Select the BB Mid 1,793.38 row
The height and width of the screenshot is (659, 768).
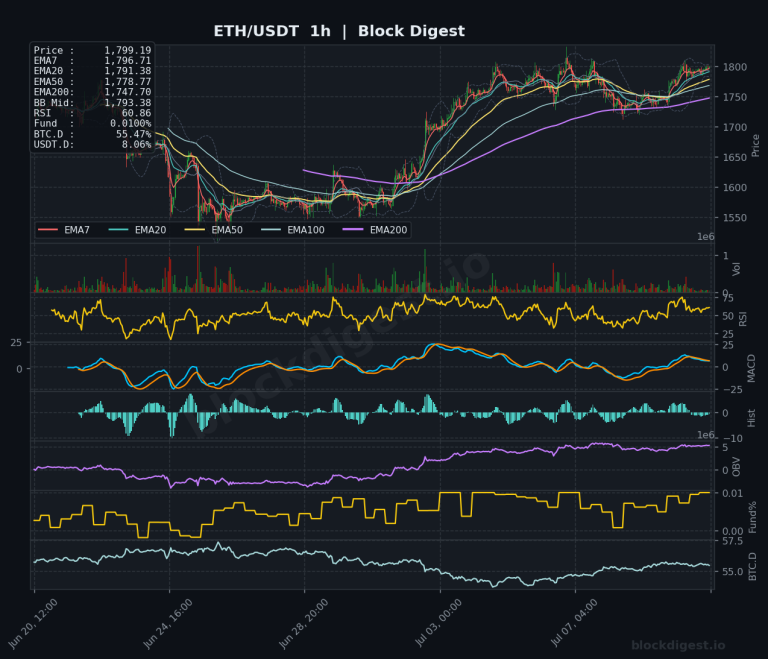click(93, 103)
